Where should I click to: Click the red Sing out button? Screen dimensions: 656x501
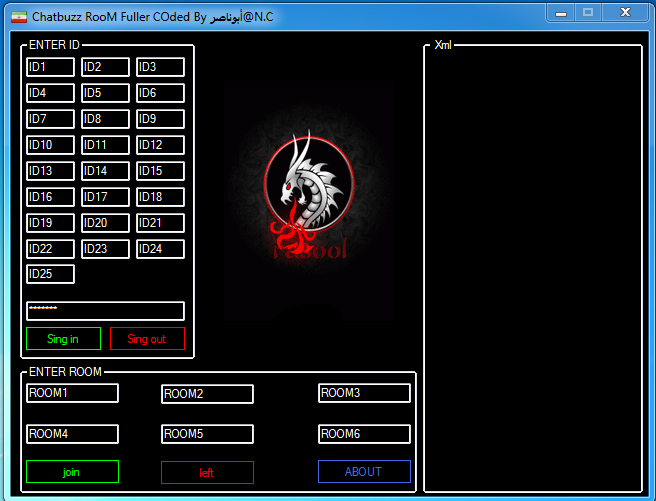tap(147, 338)
